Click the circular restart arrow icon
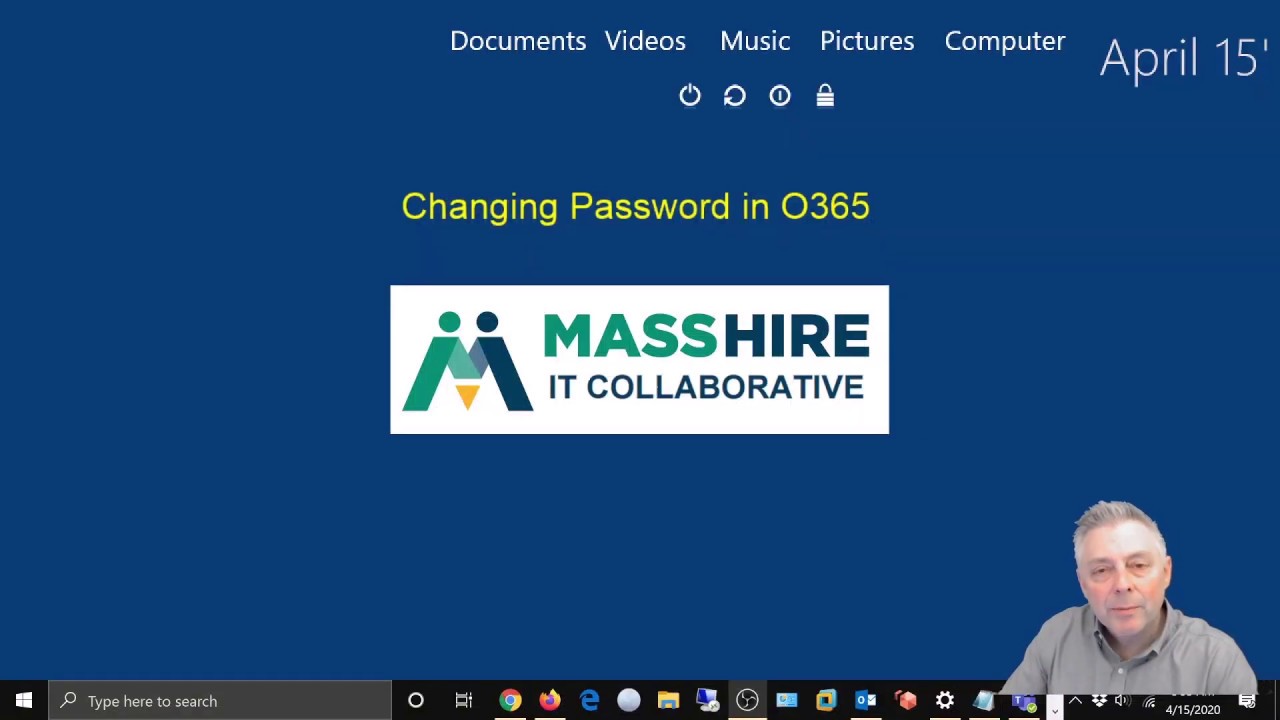Screen dimensions: 1280x720 tap(735, 95)
